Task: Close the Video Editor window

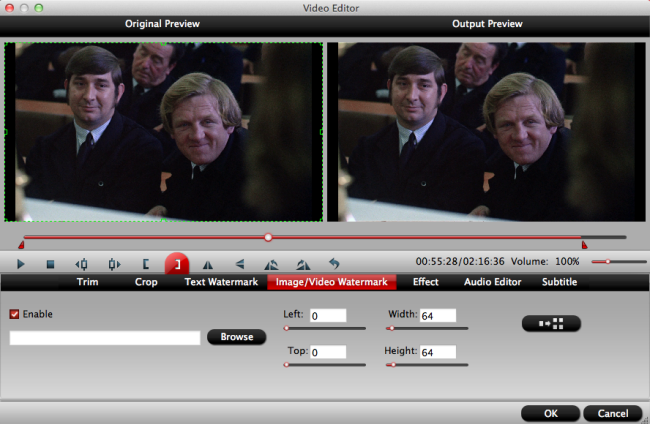Action: pos(9,8)
